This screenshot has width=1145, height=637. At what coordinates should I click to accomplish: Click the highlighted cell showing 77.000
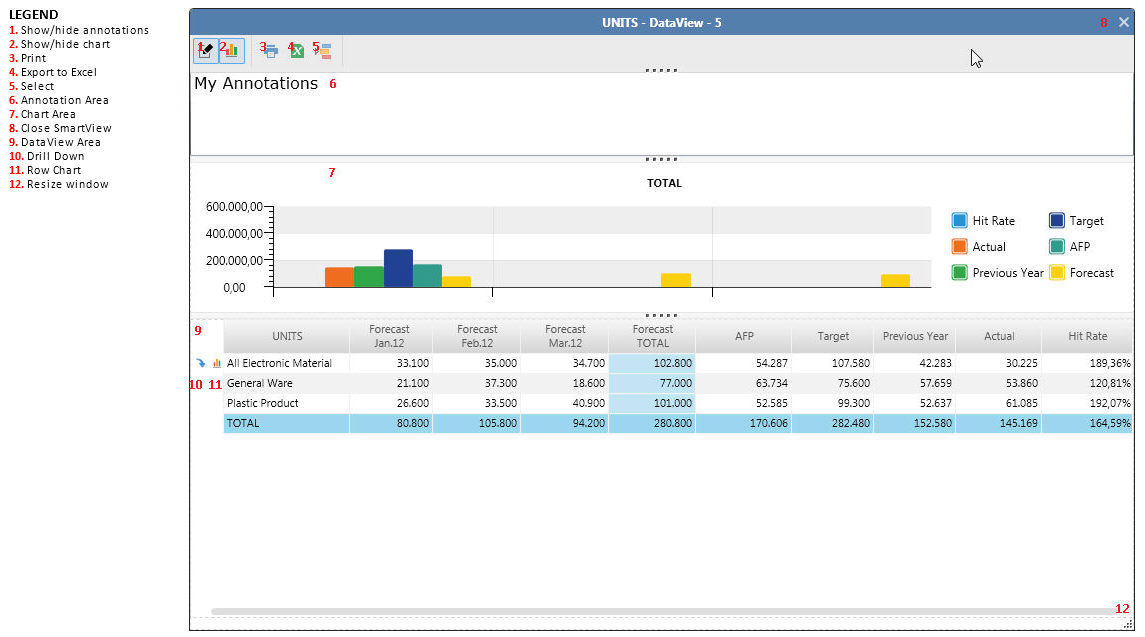pyautogui.click(x=652, y=383)
